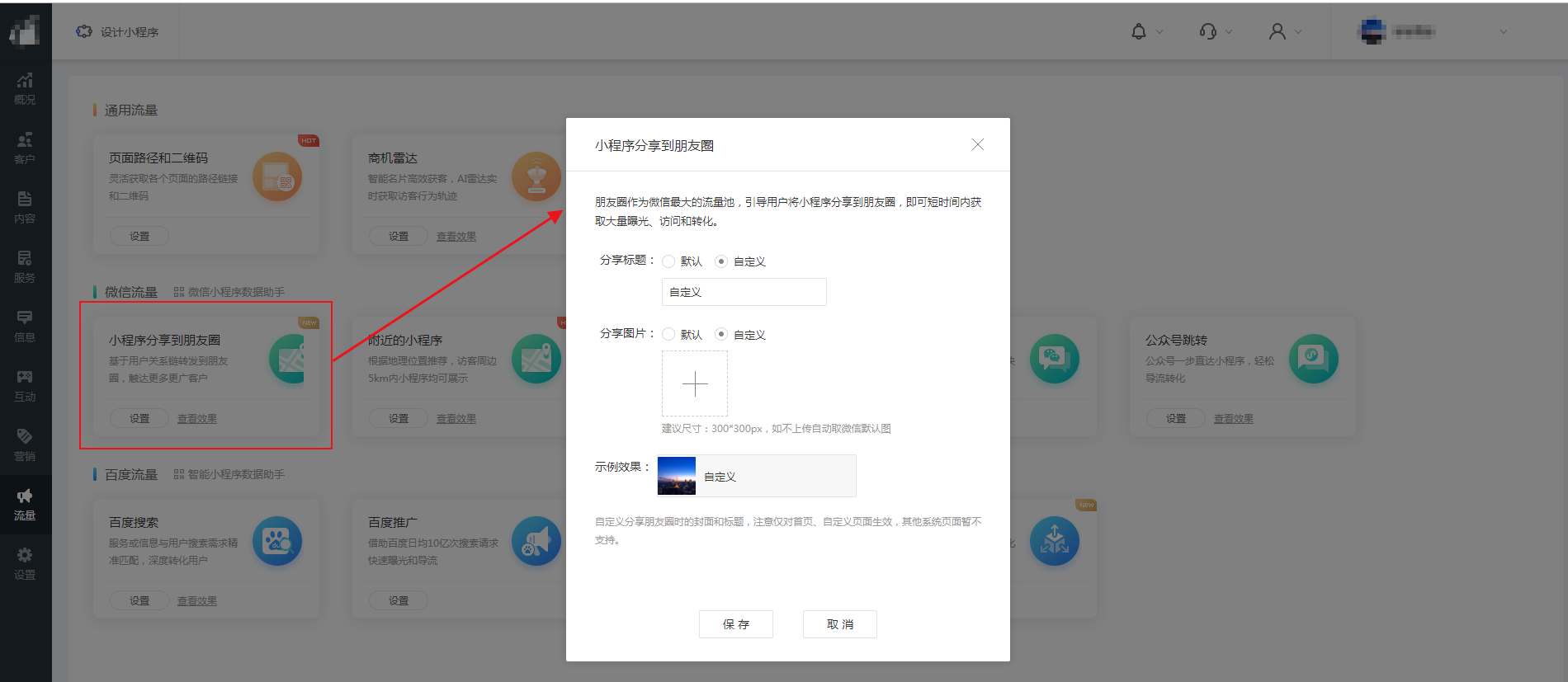Open the 客户 customers sidebar item
1568x682 pixels.
point(25,148)
